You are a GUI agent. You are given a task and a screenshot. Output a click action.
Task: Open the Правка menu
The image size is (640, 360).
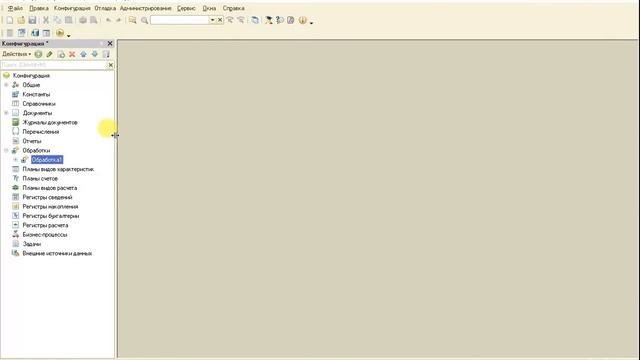pyautogui.click(x=39, y=8)
